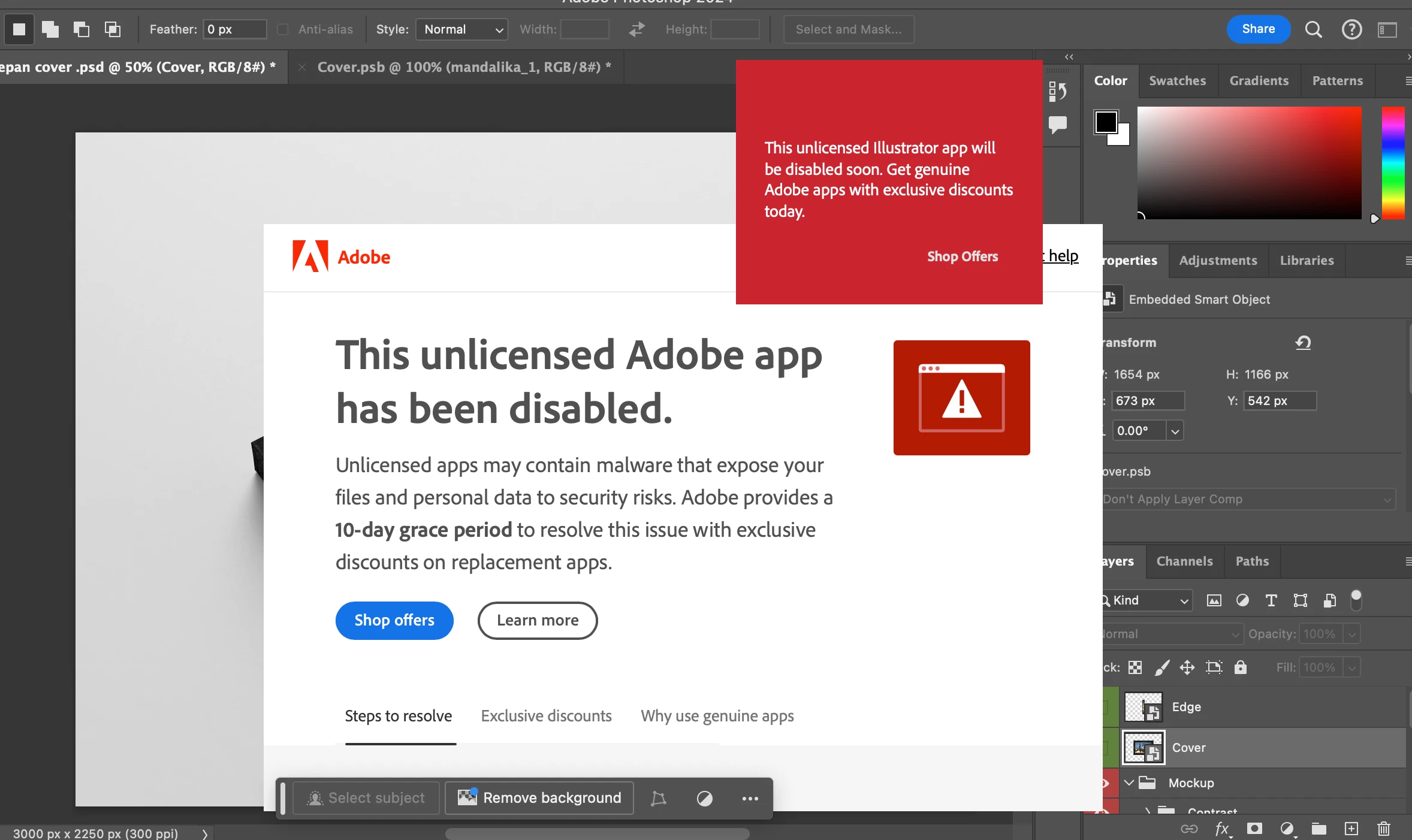Reset transform with the circular arrow icon
Viewport: 1412px width, 840px height.
click(1303, 343)
